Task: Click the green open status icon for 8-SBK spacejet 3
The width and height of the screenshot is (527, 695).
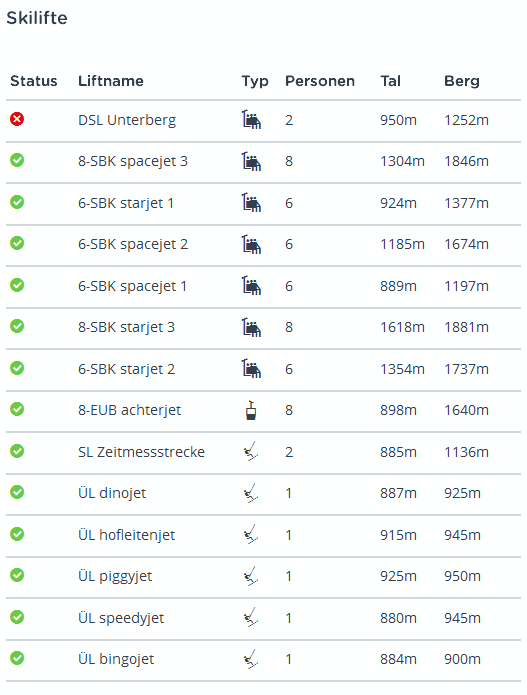Action: (x=17, y=160)
